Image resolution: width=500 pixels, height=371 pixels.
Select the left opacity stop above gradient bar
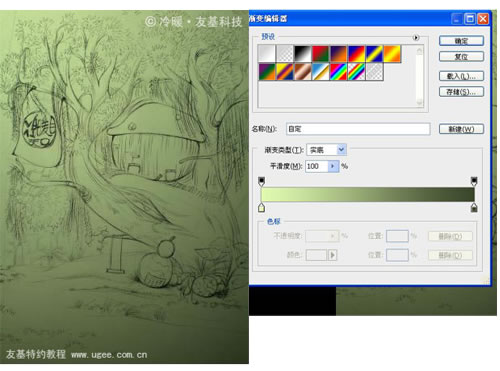click(262, 181)
